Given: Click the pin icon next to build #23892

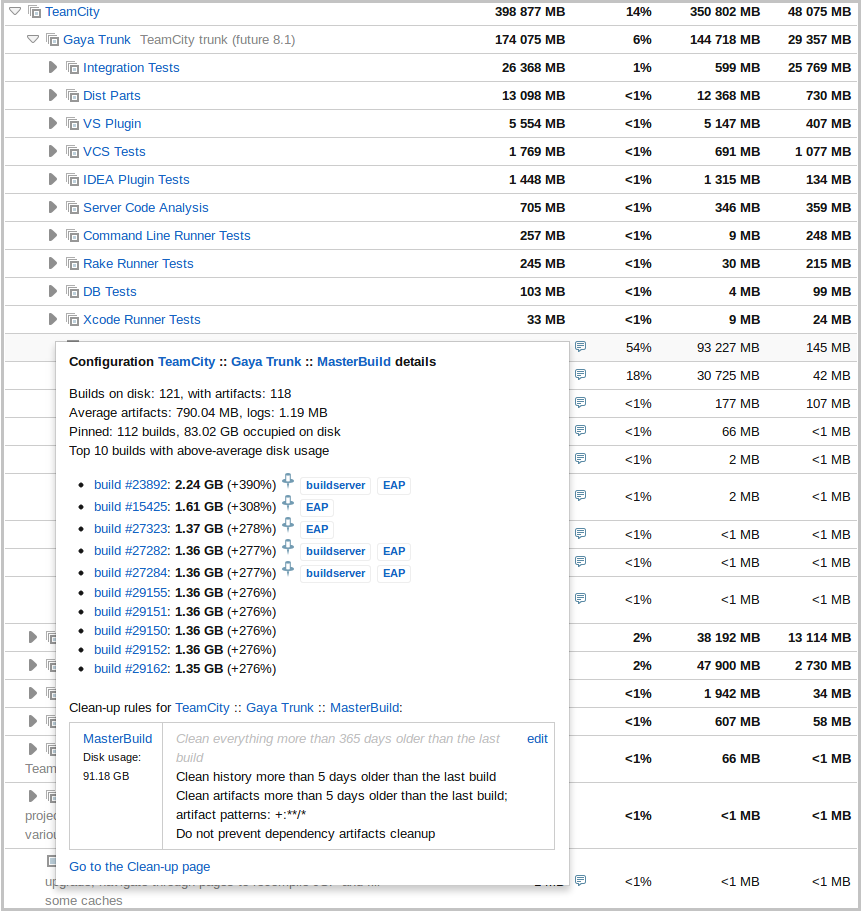Looking at the screenshot, I should 287,483.
